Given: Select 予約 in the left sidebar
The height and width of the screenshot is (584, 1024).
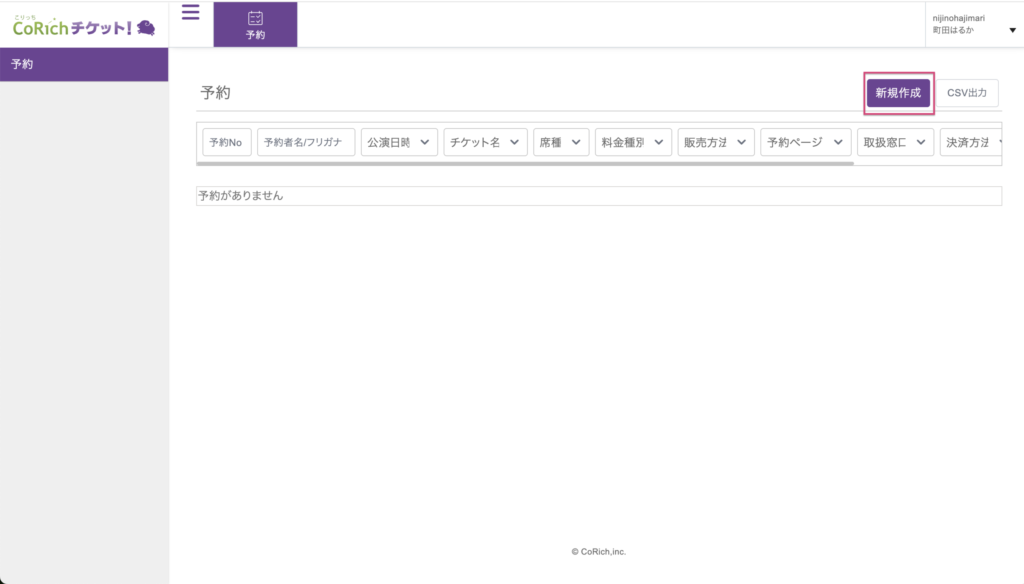Looking at the screenshot, I should click(84, 64).
